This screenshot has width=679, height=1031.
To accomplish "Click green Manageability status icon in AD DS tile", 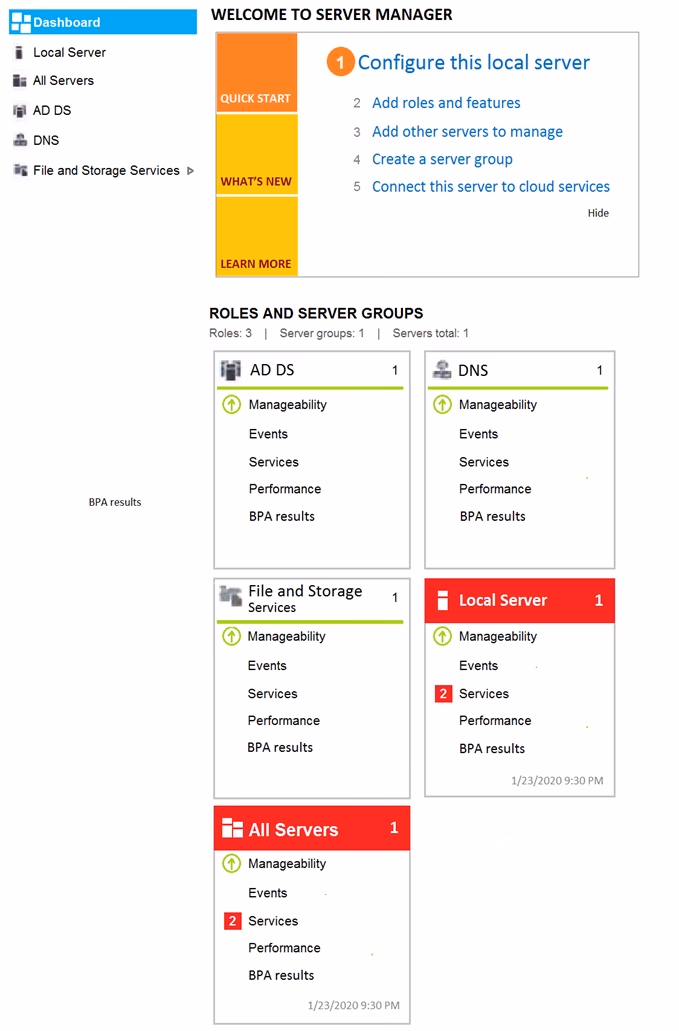I will click(231, 404).
